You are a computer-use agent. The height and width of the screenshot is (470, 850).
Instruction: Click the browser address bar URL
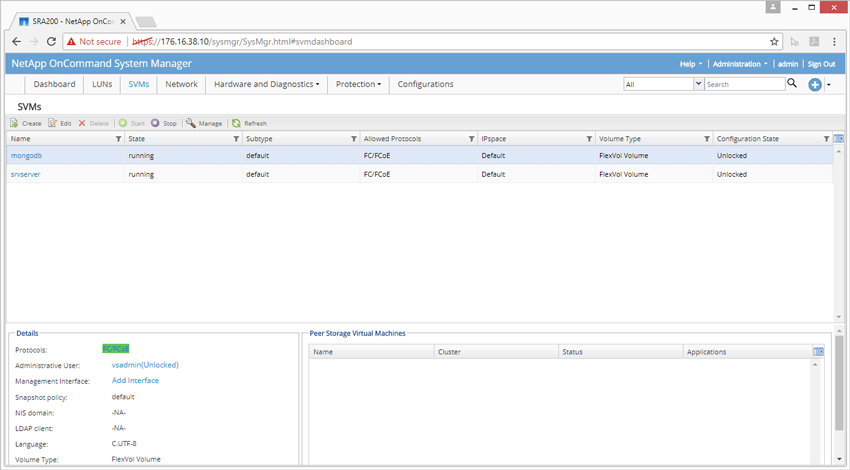coord(242,42)
